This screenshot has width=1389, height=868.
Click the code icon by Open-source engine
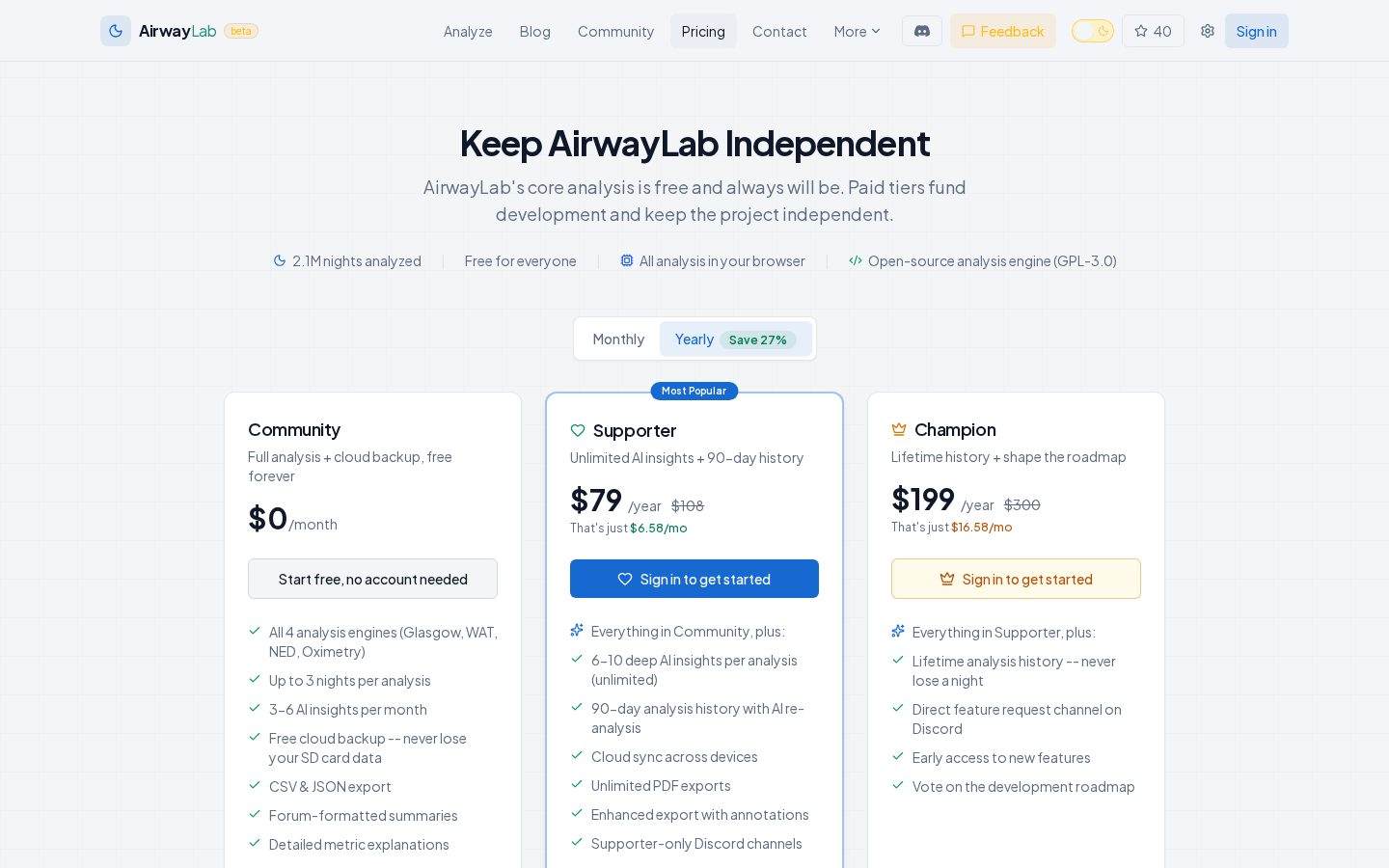coord(856,260)
